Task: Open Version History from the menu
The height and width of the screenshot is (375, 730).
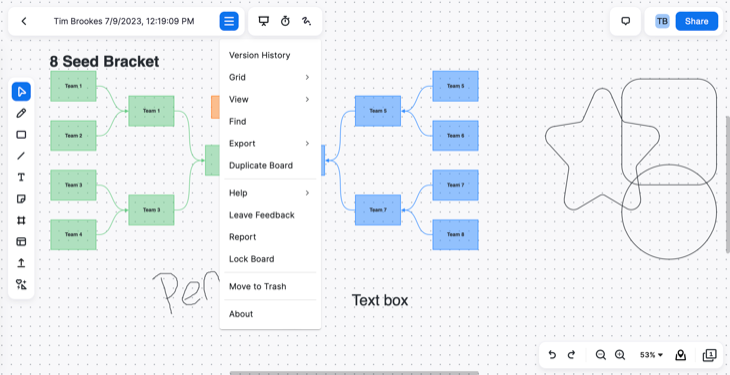Action: (270, 55)
